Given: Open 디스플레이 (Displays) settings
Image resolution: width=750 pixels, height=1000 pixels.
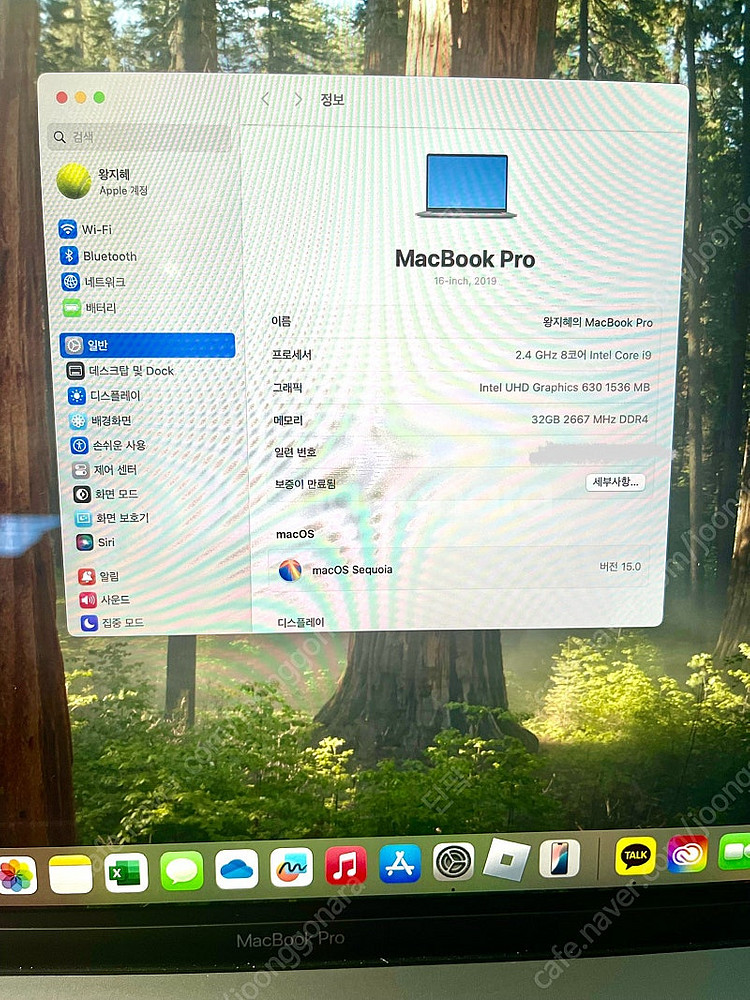Looking at the screenshot, I should tap(103, 395).
